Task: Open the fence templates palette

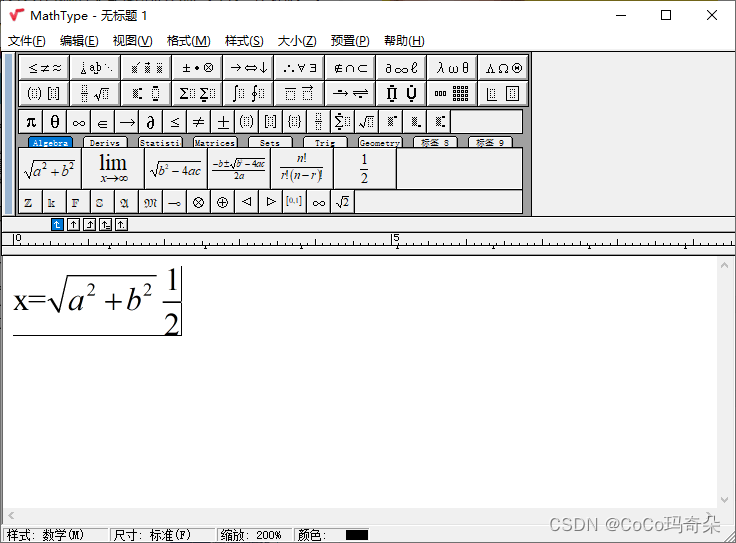Action: pos(44,93)
